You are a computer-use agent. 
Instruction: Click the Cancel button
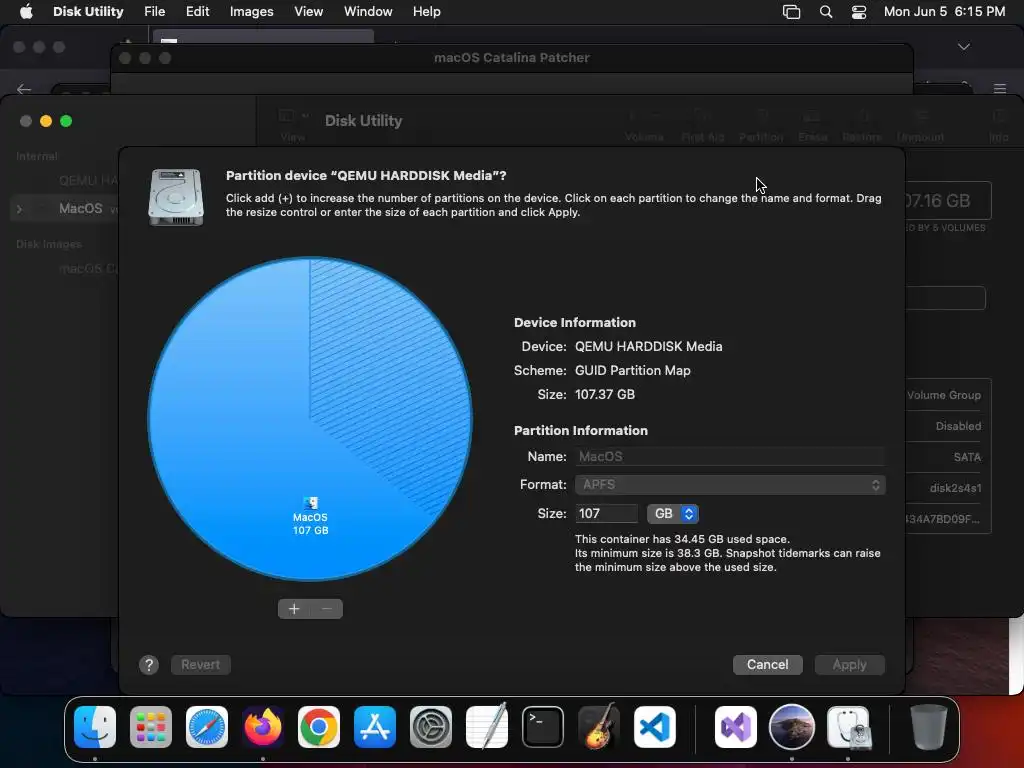[767, 665]
